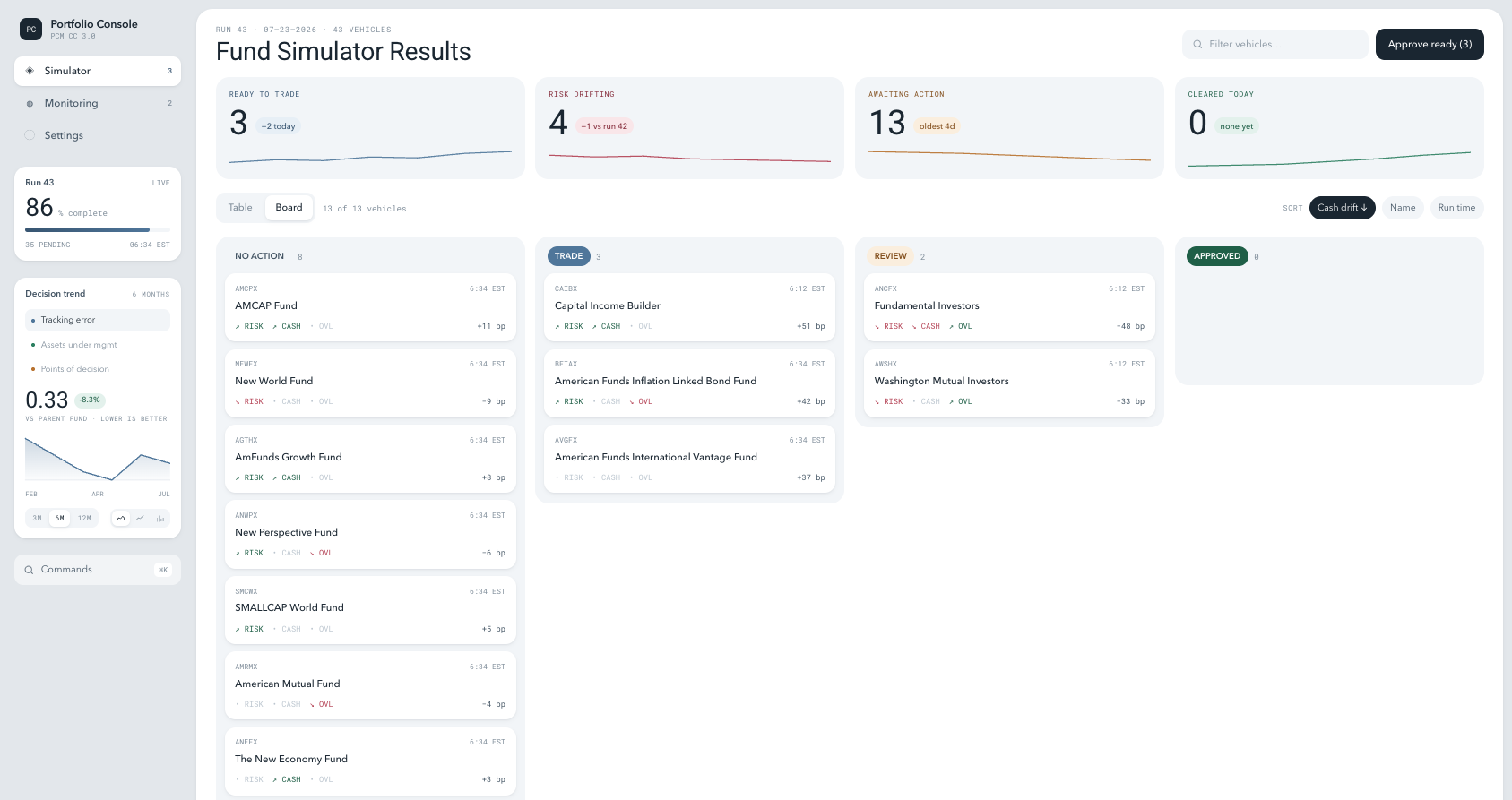
Task: Switch to the Table view tab
Action: (x=240, y=208)
